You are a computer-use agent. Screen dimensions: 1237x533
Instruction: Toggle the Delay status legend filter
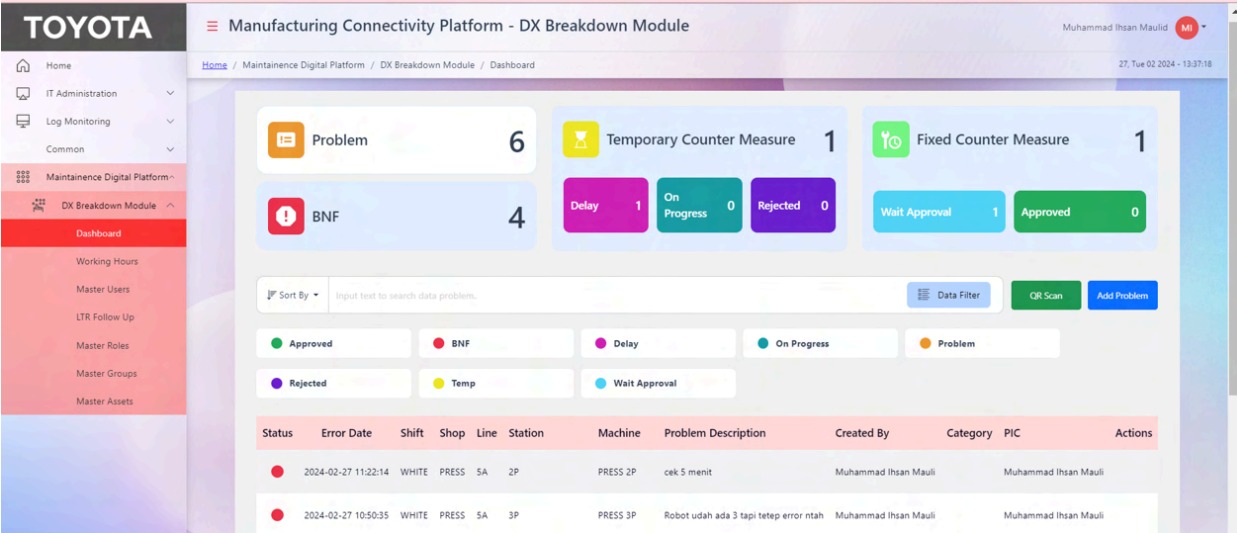(658, 343)
